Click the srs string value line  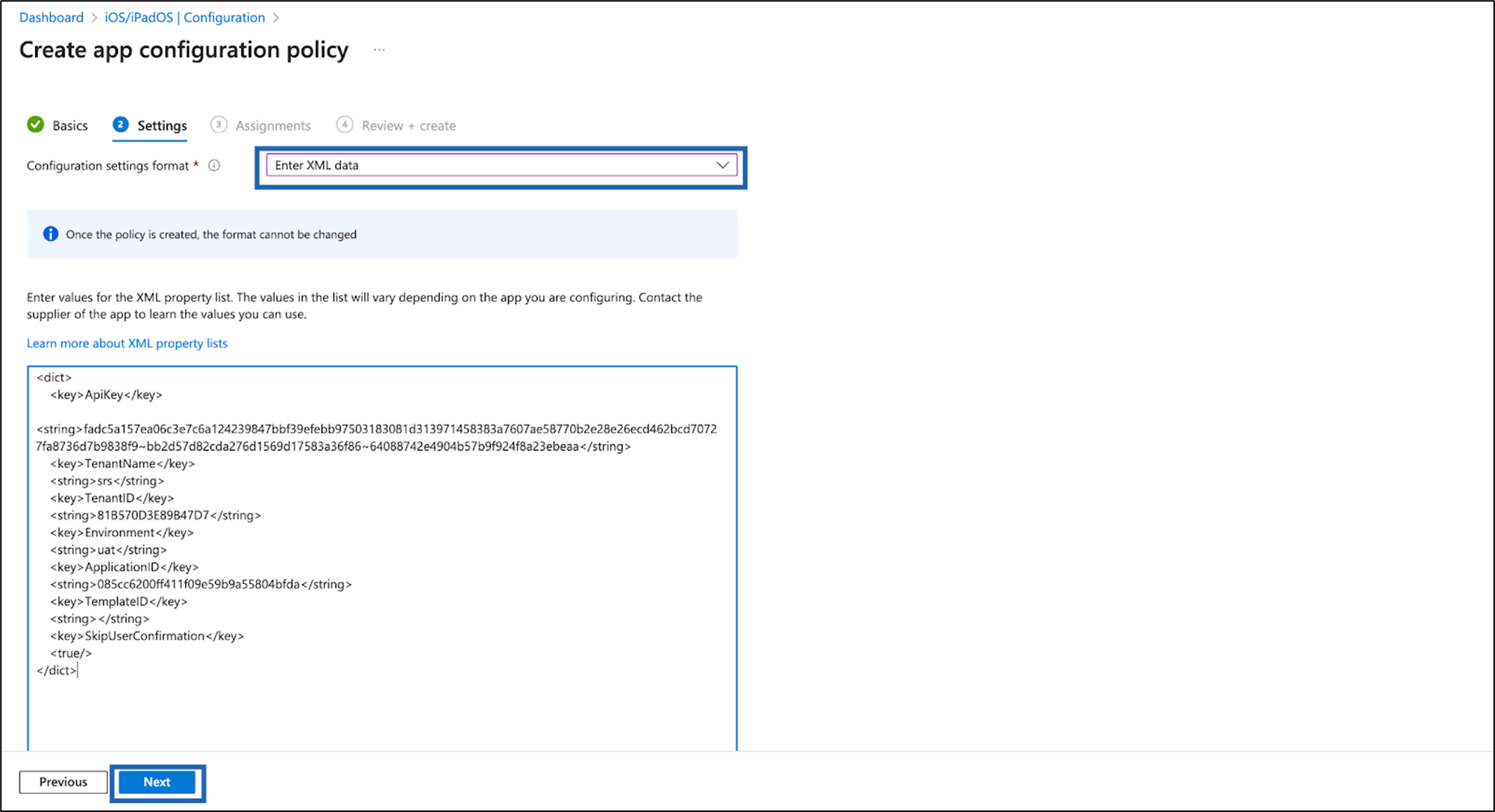pyautogui.click(x=107, y=481)
